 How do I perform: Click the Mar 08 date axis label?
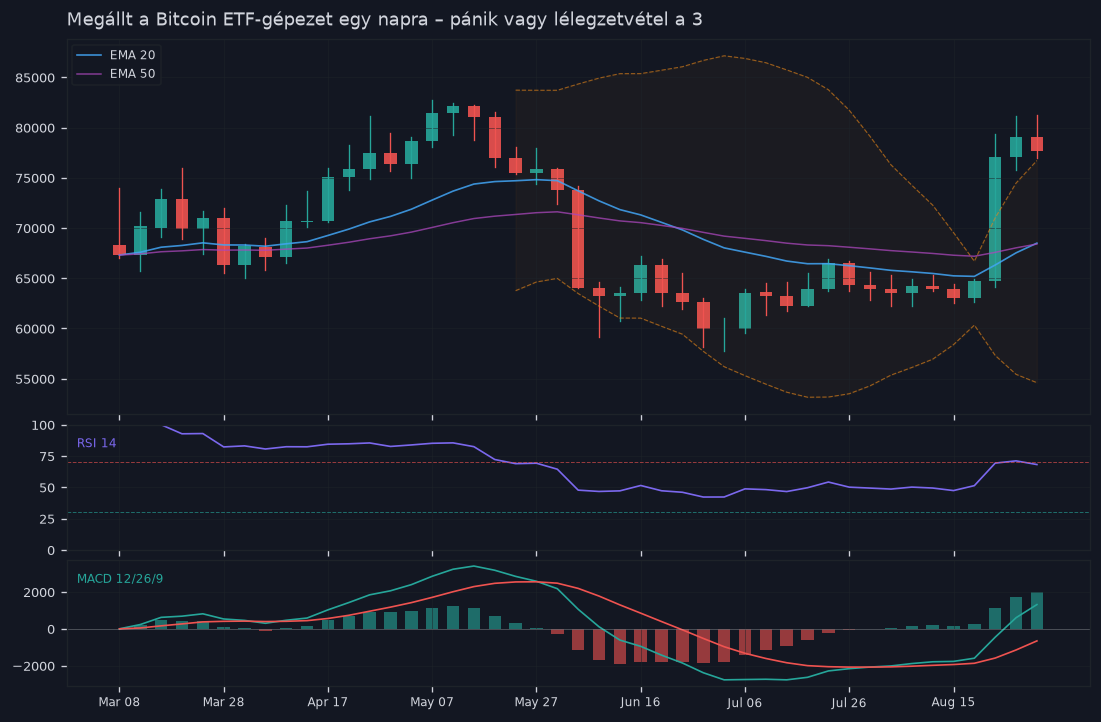click(x=119, y=702)
